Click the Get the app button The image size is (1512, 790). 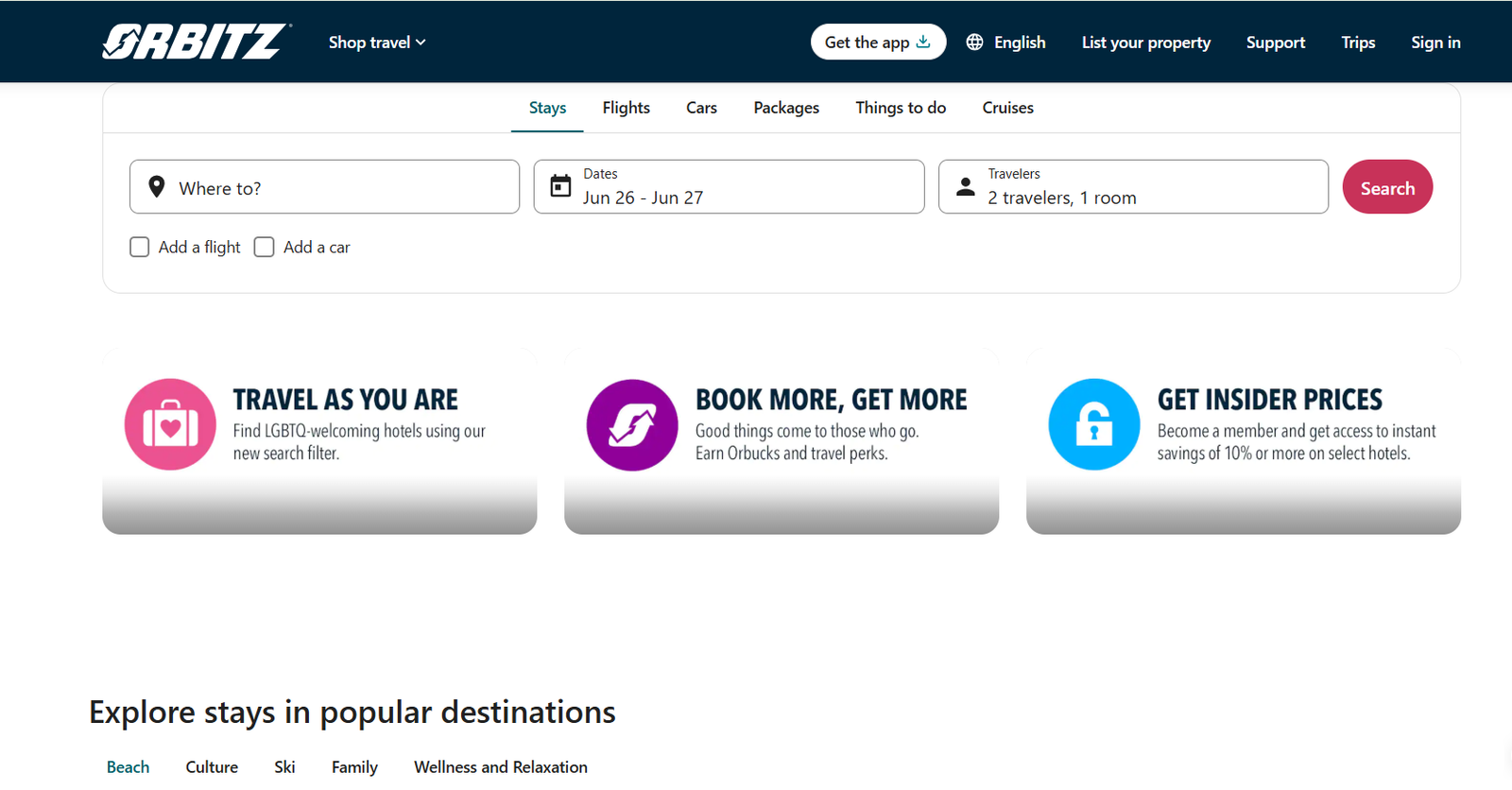click(878, 42)
